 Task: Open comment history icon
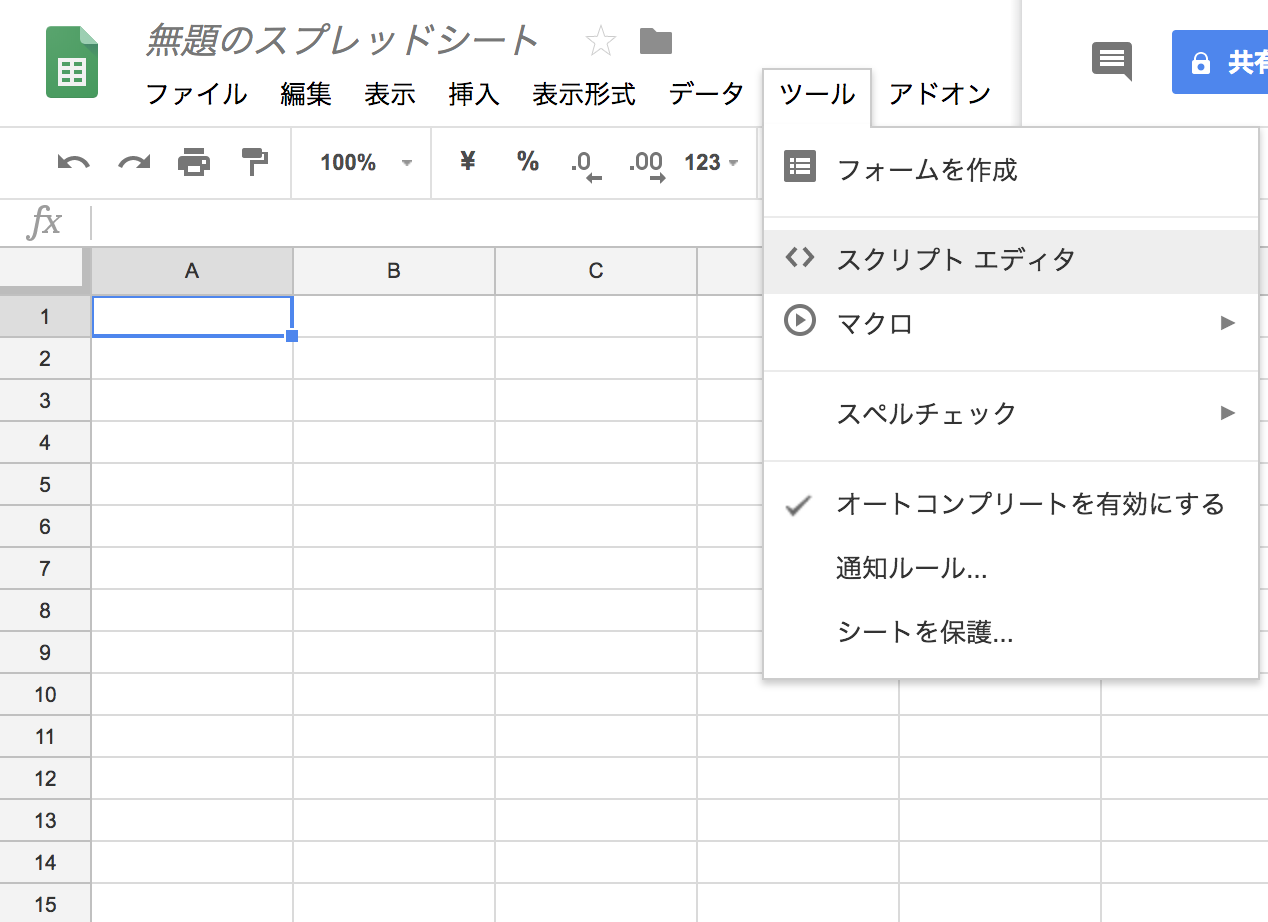1111,62
